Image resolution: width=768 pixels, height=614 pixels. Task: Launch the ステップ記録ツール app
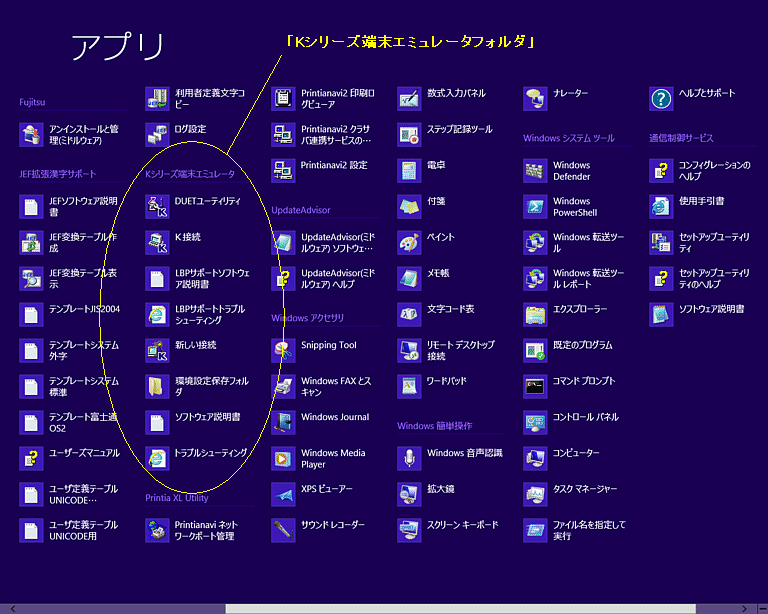[x=409, y=135]
